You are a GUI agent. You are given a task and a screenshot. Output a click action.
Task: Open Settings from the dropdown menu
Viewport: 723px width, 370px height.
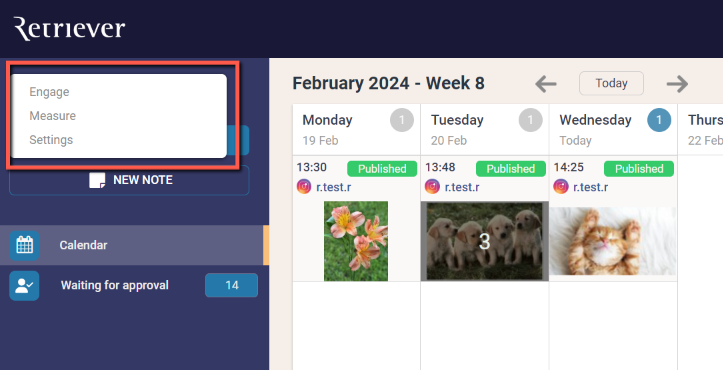point(51,140)
